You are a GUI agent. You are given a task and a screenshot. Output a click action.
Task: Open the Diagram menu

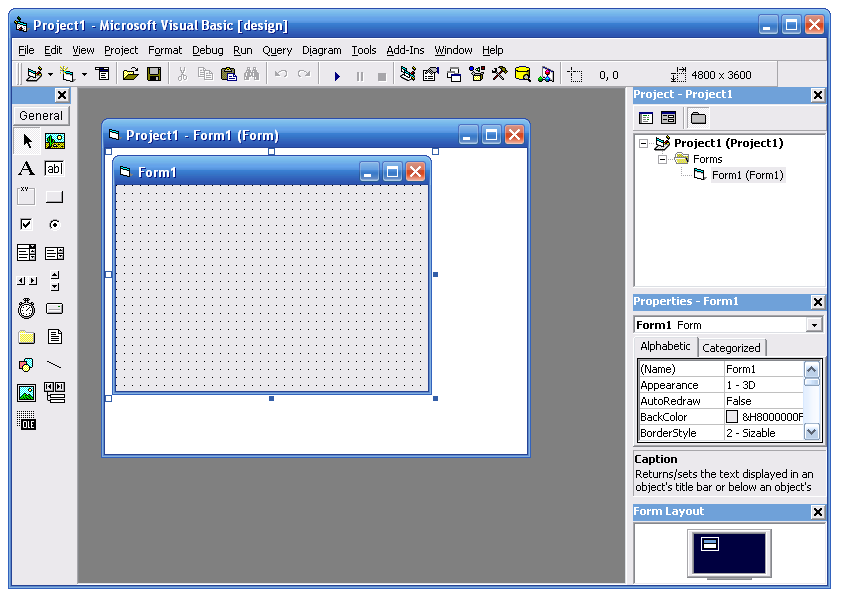click(321, 50)
